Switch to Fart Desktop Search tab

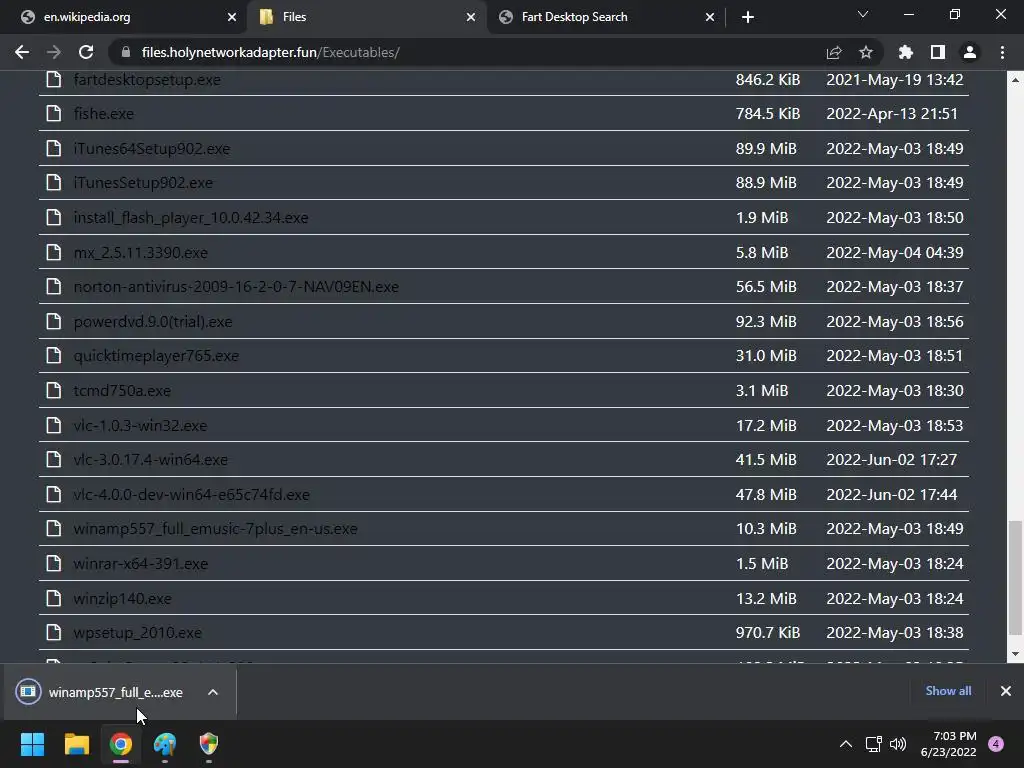[x=605, y=17]
